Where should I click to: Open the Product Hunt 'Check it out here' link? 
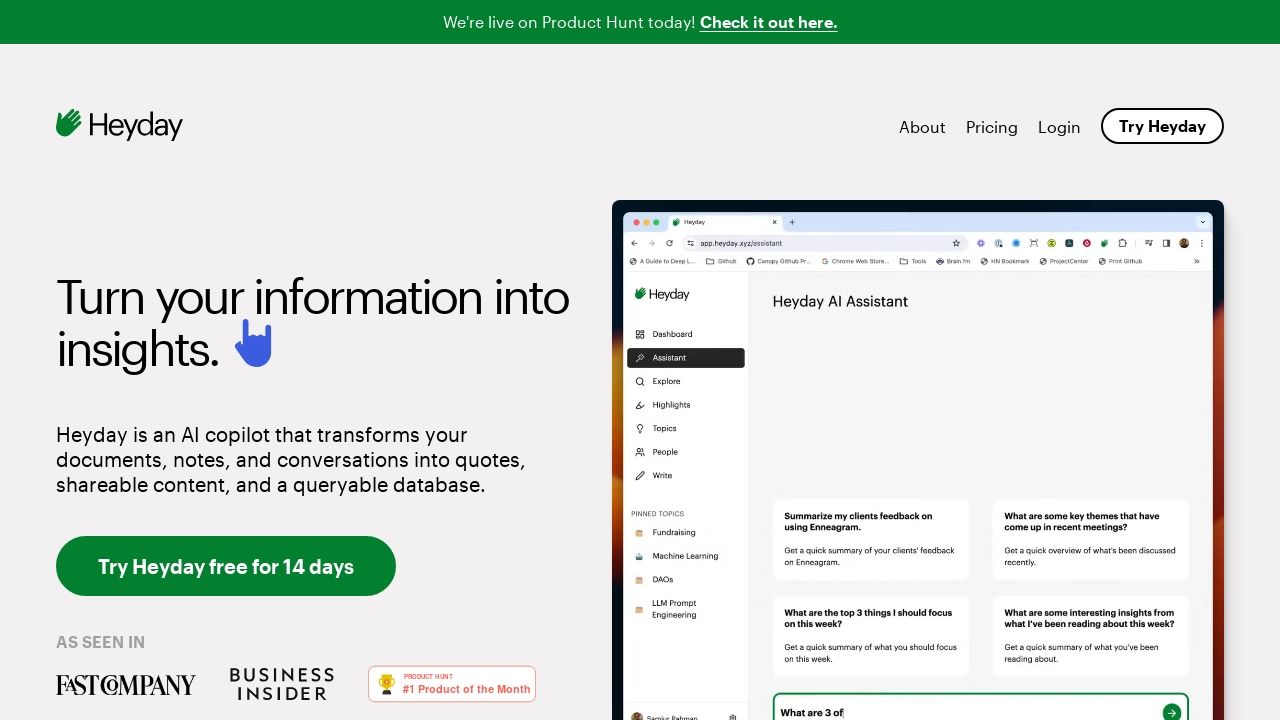pyautogui.click(x=768, y=22)
